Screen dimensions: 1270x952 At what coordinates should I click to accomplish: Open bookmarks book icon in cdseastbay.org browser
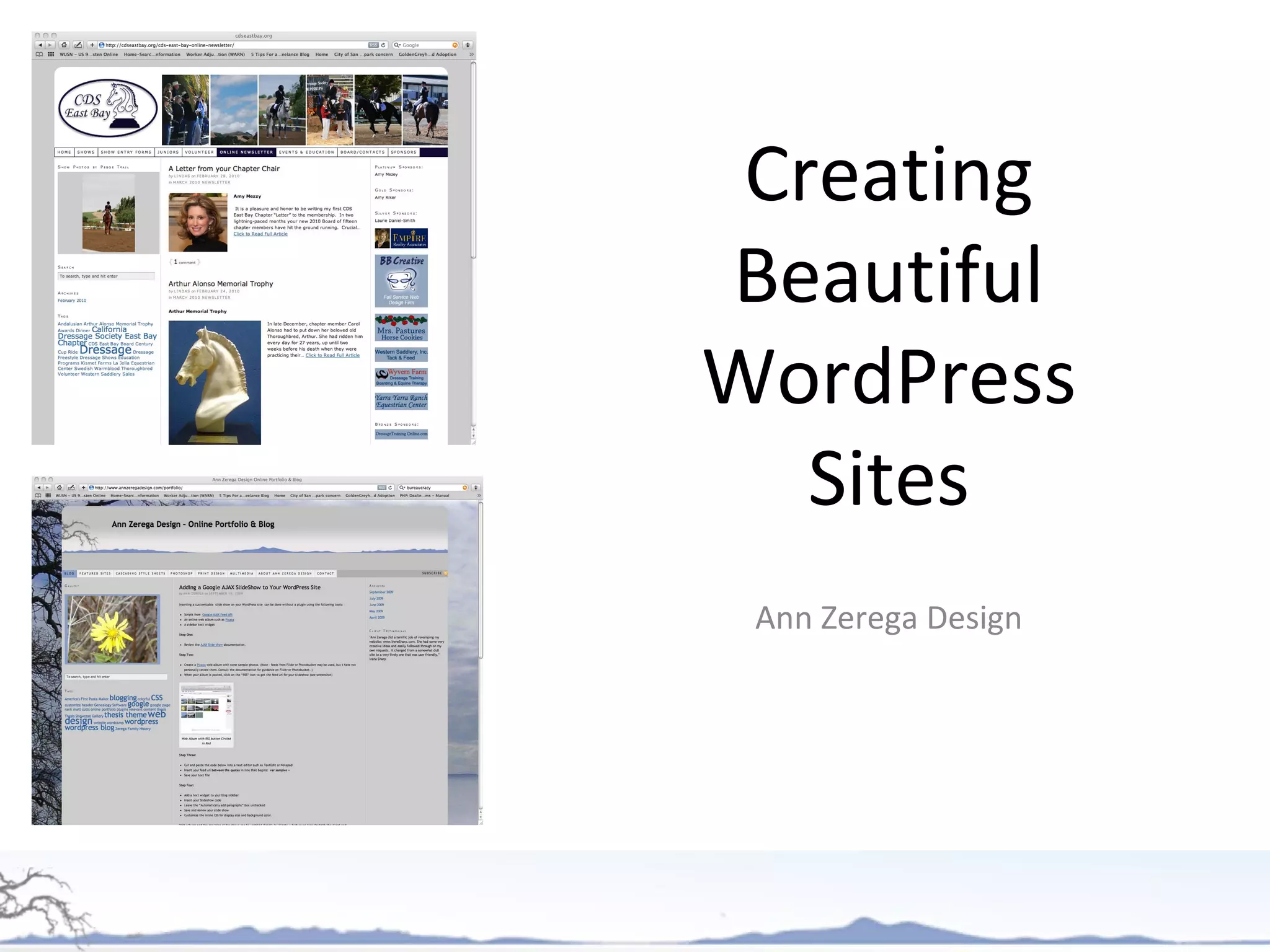tap(40, 55)
